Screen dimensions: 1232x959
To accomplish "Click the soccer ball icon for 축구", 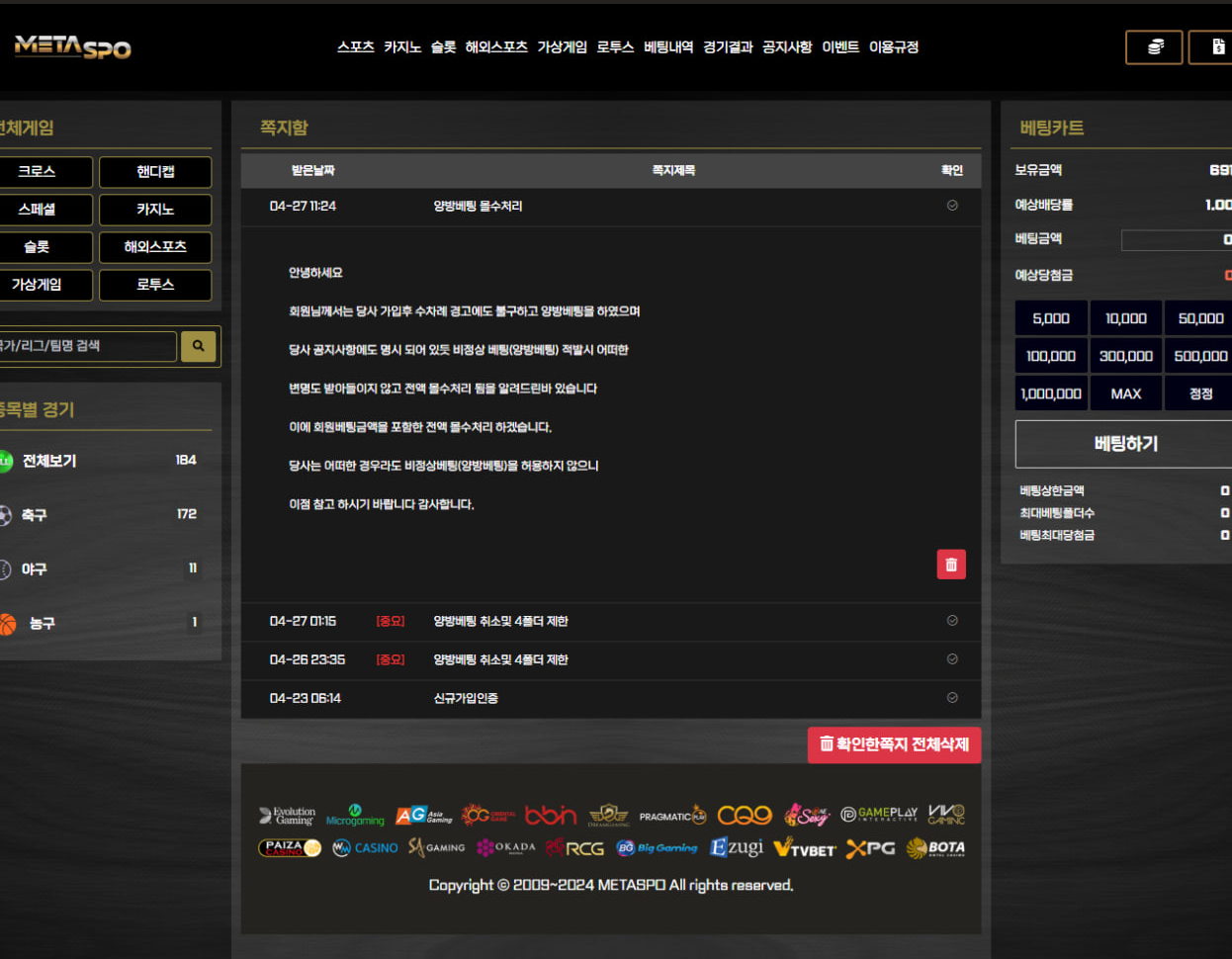I will coord(5,515).
